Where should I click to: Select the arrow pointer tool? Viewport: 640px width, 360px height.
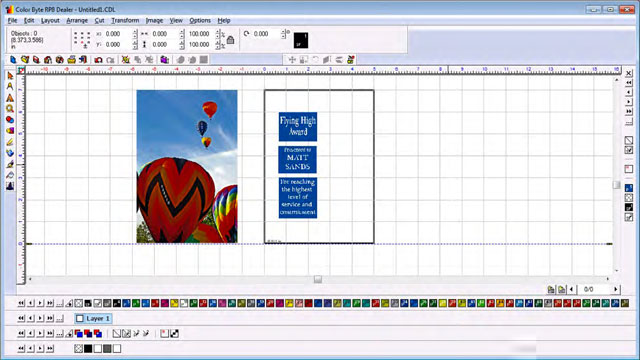[10, 76]
